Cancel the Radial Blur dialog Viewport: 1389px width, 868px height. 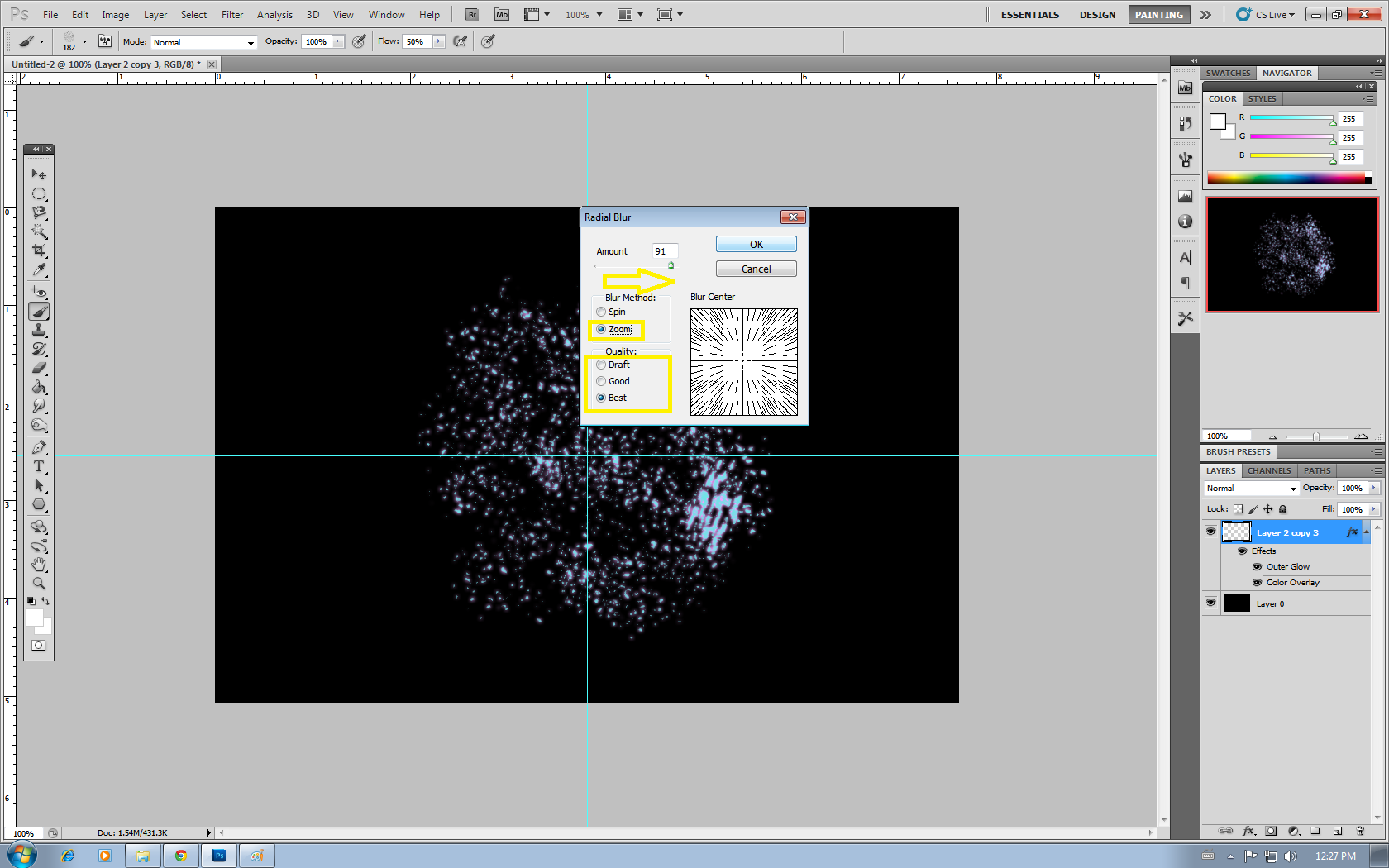(757, 269)
